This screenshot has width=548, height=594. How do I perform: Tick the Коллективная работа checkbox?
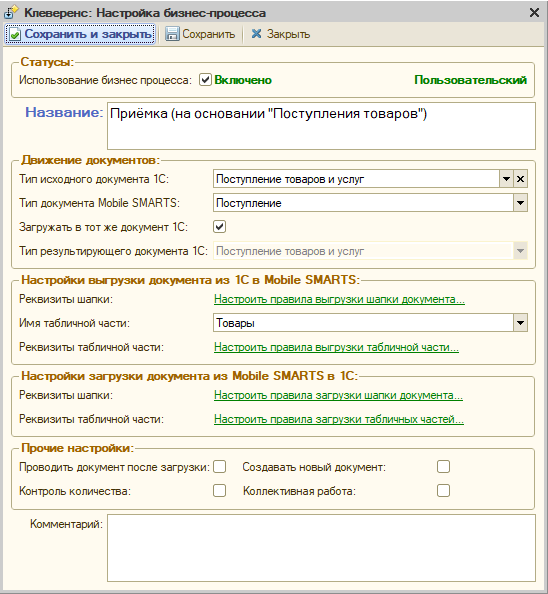443,491
